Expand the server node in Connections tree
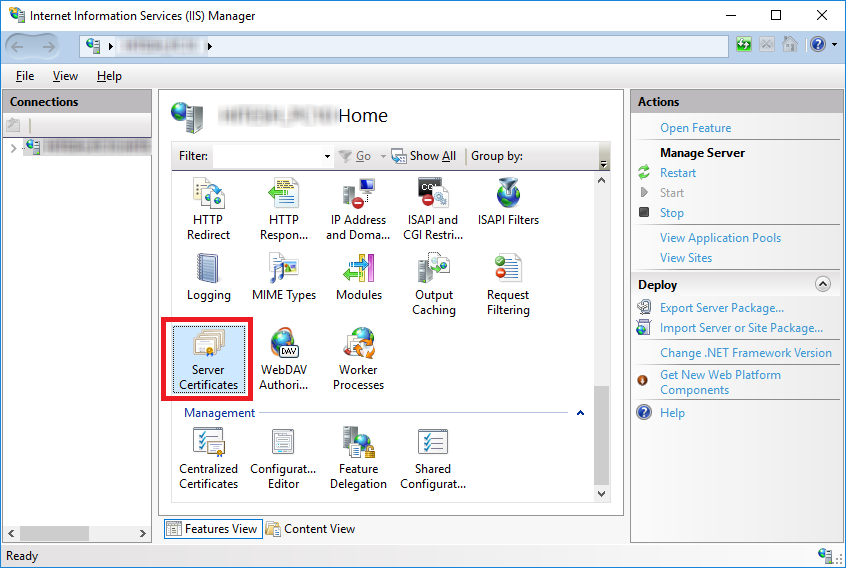Image resolution: width=846 pixels, height=568 pixels. click(13, 147)
